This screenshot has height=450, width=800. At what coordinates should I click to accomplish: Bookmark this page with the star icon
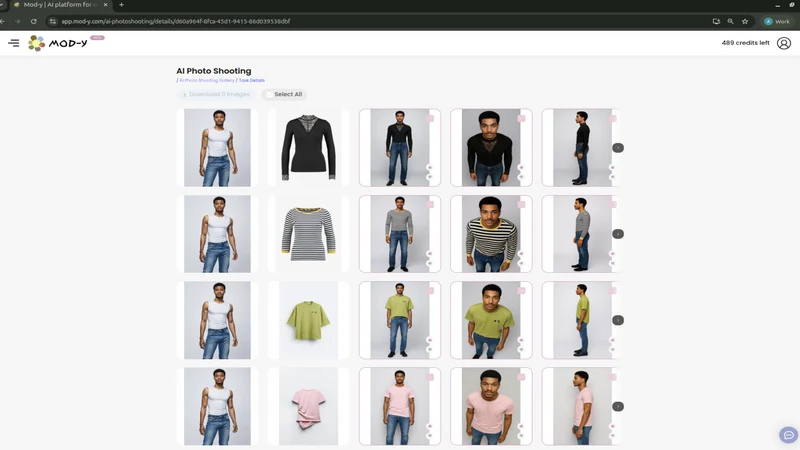[745, 21]
